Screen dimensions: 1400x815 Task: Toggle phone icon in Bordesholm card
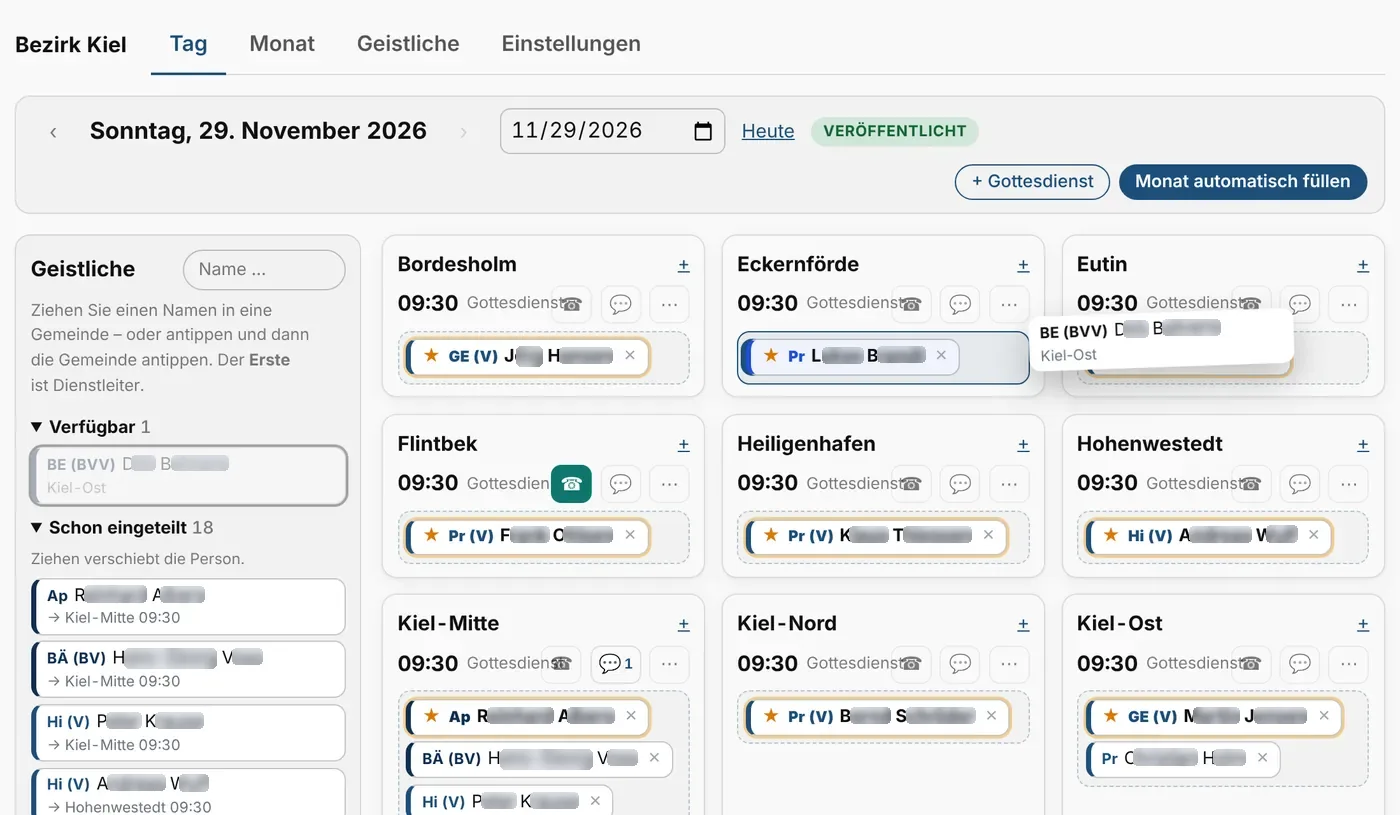(x=571, y=304)
